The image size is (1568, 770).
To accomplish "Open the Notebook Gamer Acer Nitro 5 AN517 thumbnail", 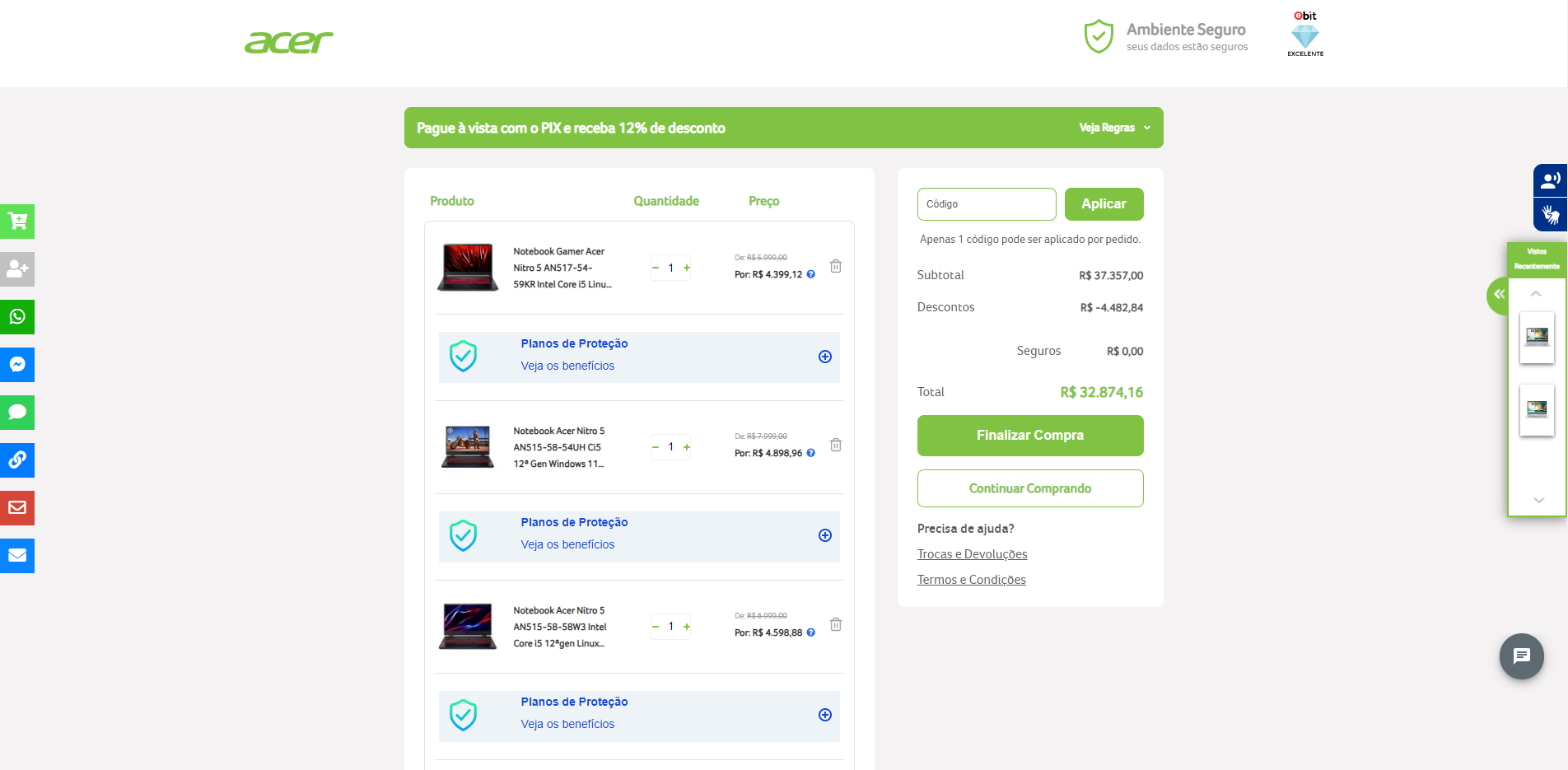I will (468, 267).
